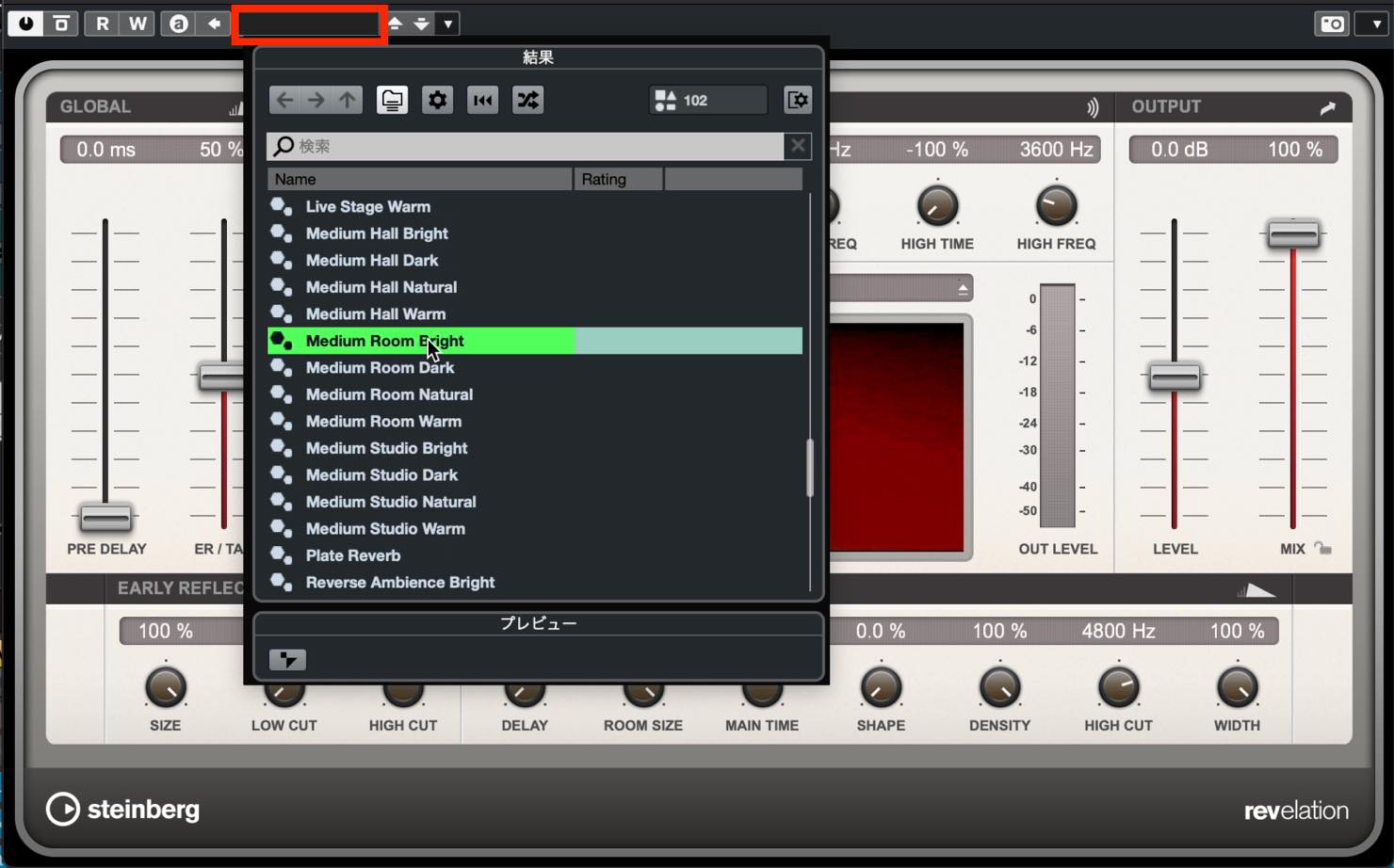The image size is (1394, 868).
Task: Toggle the plugin bypass button
Action: [x=61, y=24]
